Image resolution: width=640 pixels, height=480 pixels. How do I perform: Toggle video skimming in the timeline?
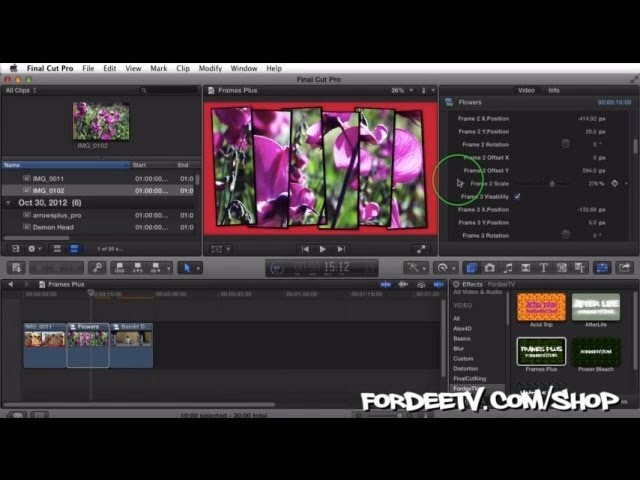coord(385,284)
